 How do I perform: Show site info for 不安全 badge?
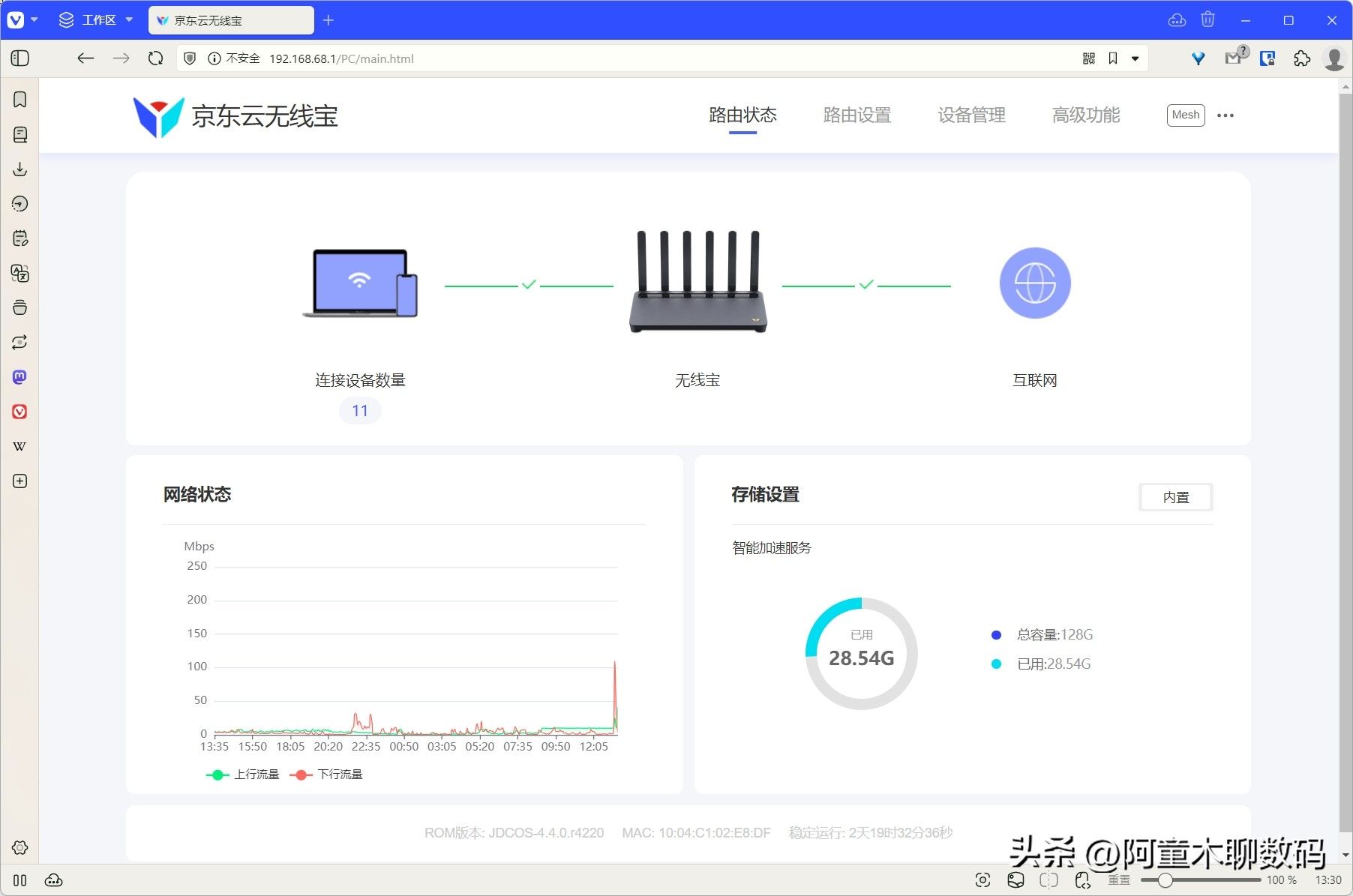(234, 58)
